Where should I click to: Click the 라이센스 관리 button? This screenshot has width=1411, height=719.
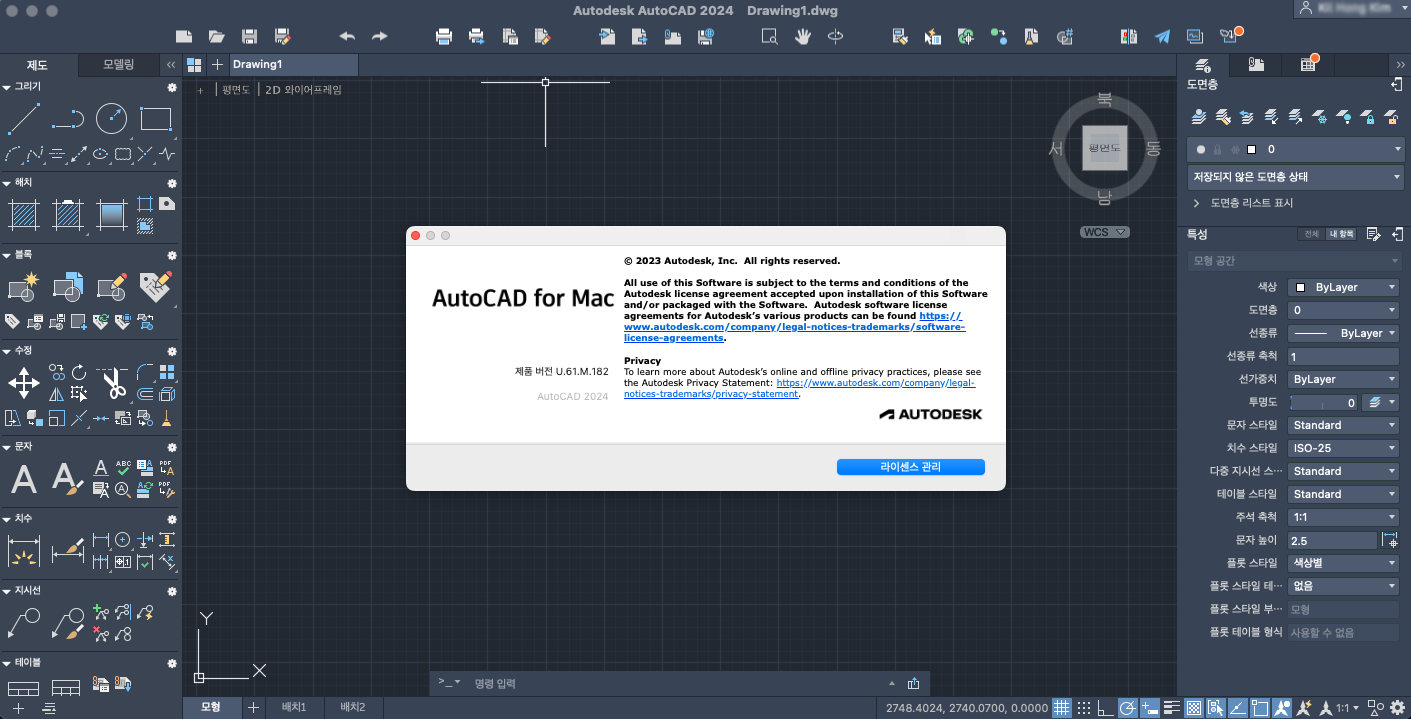click(910, 467)
